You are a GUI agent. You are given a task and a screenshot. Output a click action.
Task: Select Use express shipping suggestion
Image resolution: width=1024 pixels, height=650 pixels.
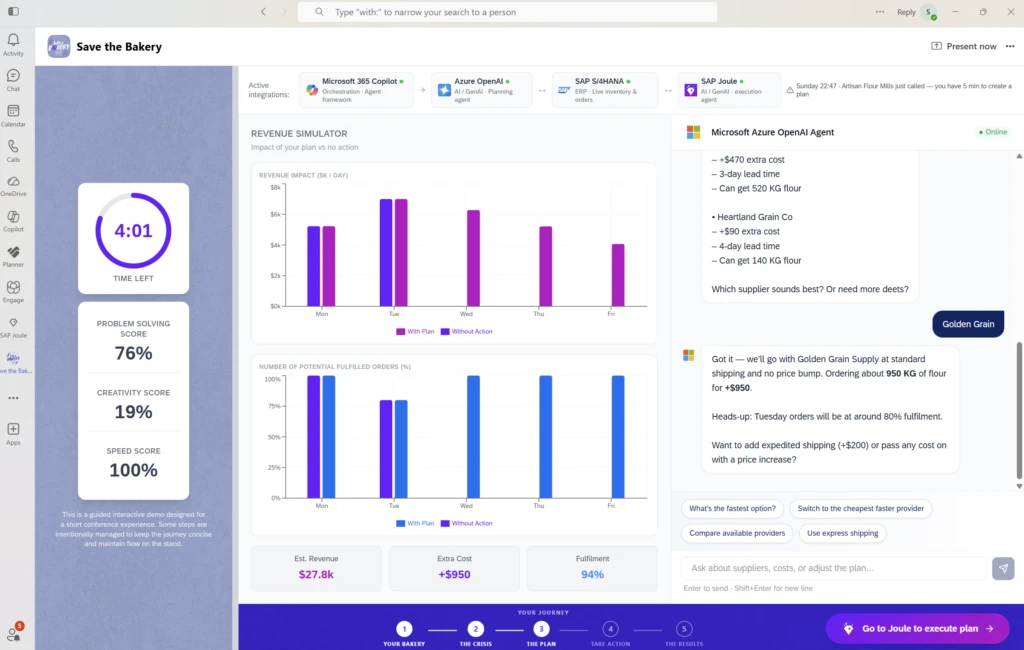[x=842, y=533]
